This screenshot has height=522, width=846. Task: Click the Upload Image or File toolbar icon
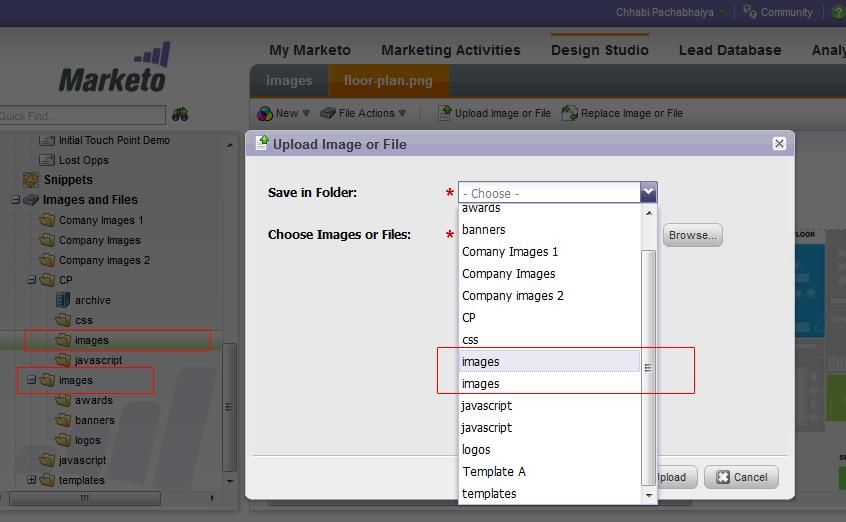click(445, 113)
